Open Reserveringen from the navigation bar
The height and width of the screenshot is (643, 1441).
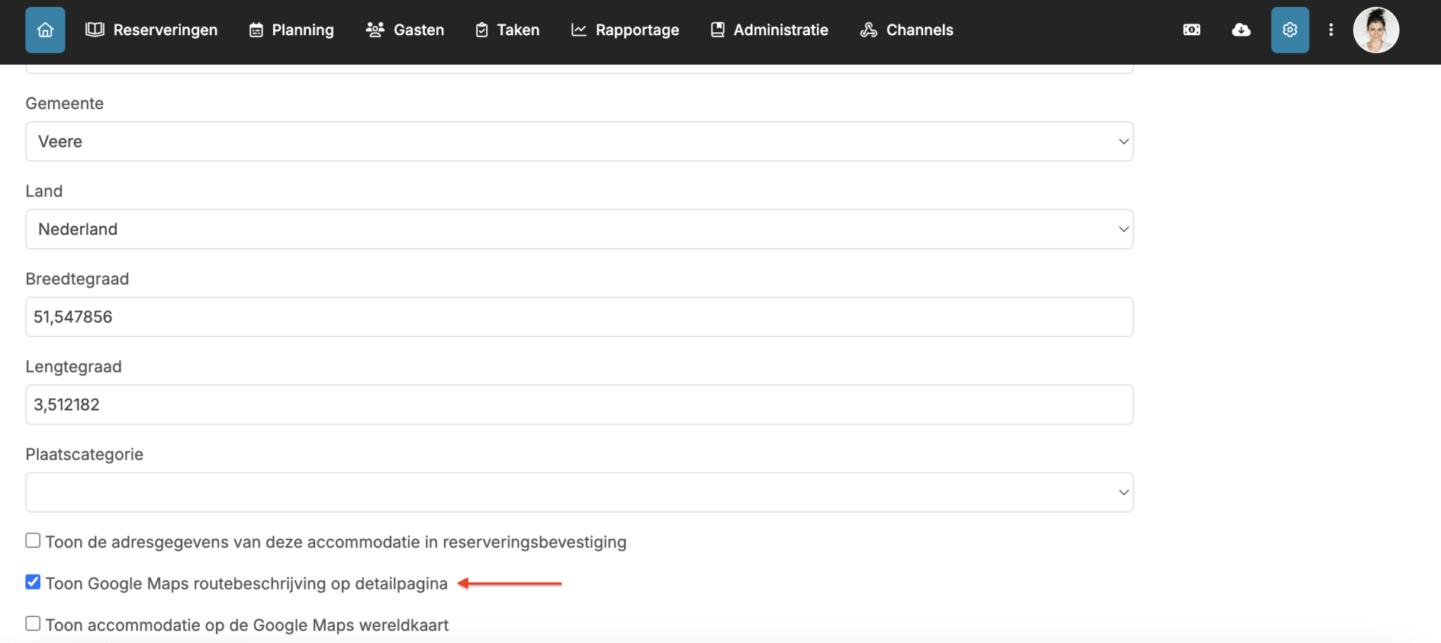point(152,30)
